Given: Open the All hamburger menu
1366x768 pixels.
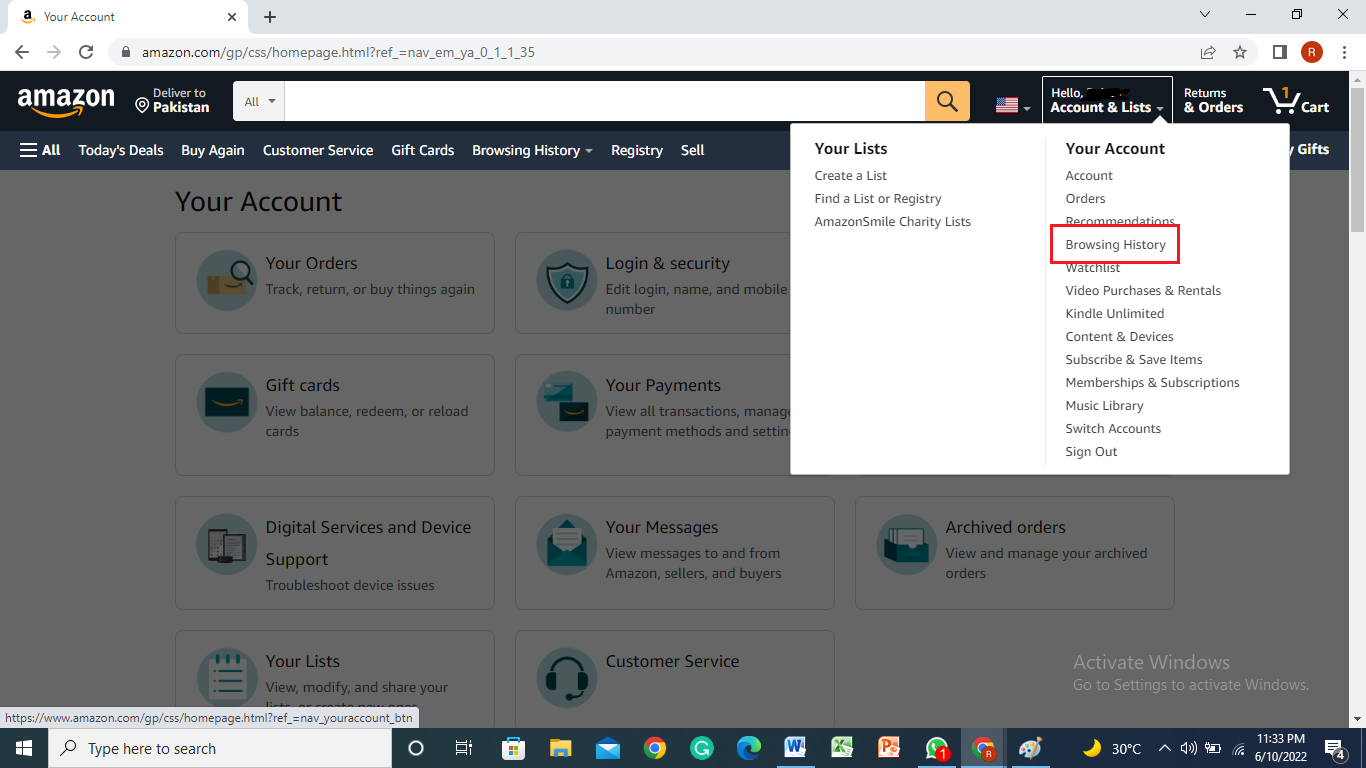Looking at the screenshot, I should 40,150.
